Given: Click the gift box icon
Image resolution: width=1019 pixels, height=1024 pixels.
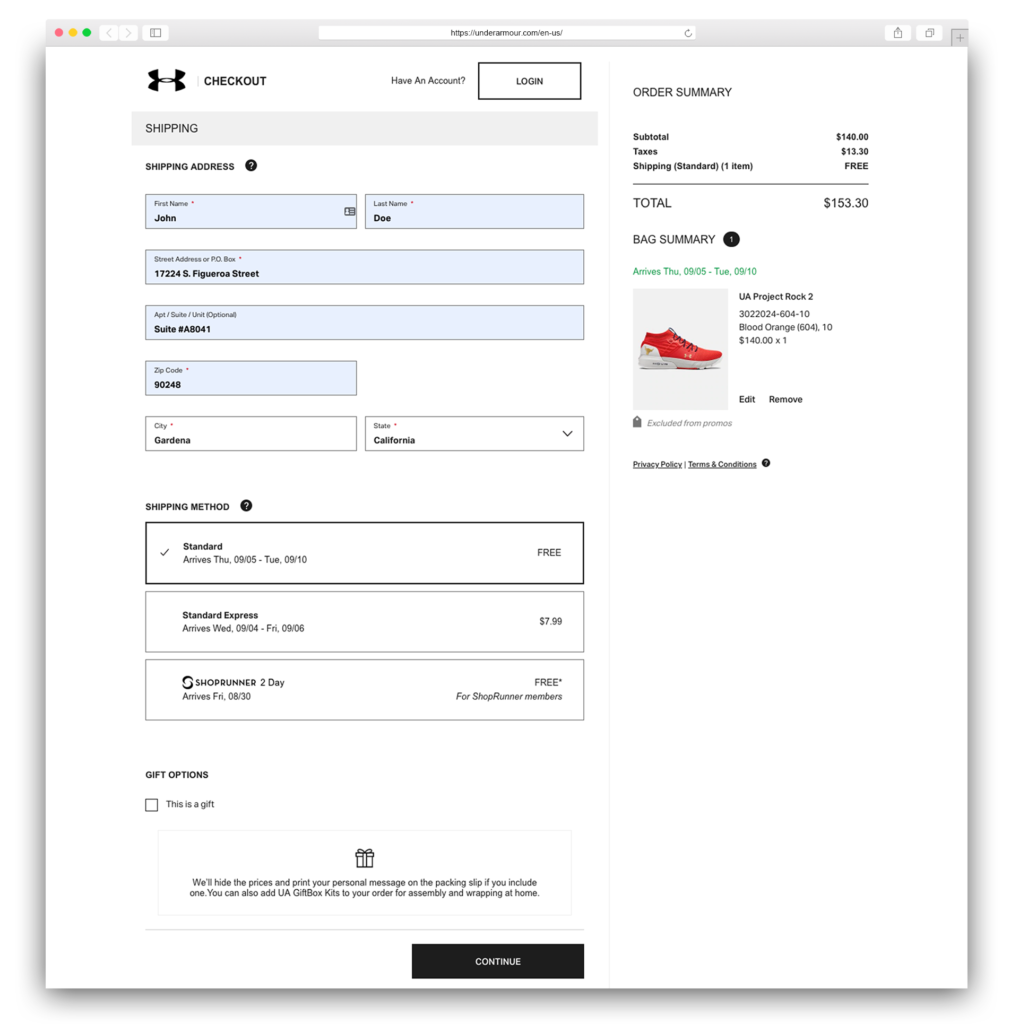Looking at the screenshot, I should [364, 857].
